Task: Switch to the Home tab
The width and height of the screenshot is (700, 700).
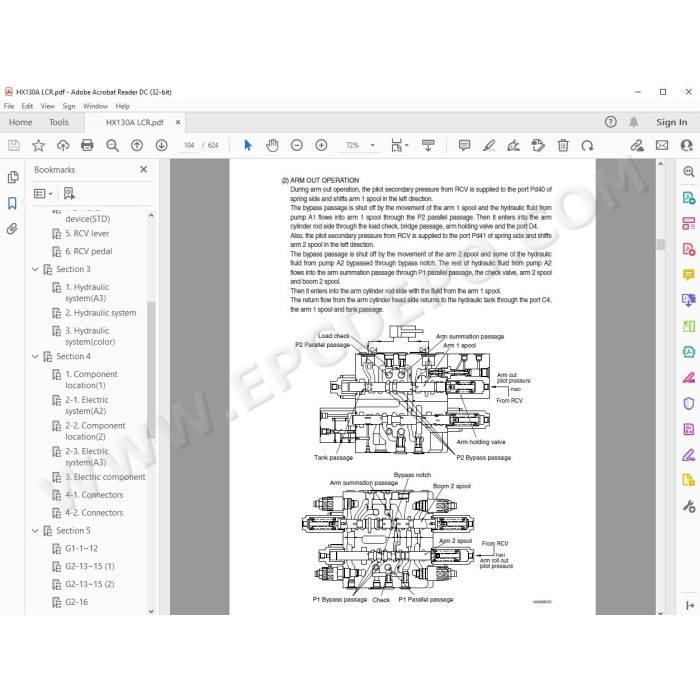Action: (21, 122)
